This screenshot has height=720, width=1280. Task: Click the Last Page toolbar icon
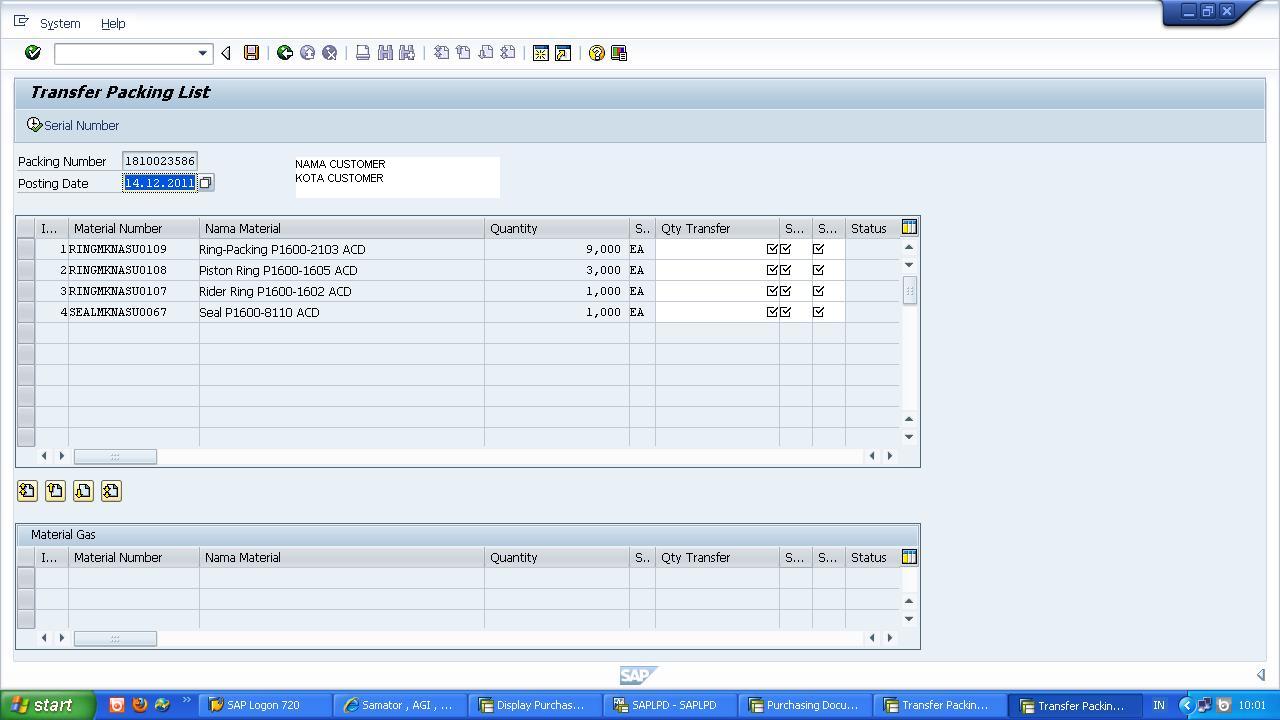(507, 53)
